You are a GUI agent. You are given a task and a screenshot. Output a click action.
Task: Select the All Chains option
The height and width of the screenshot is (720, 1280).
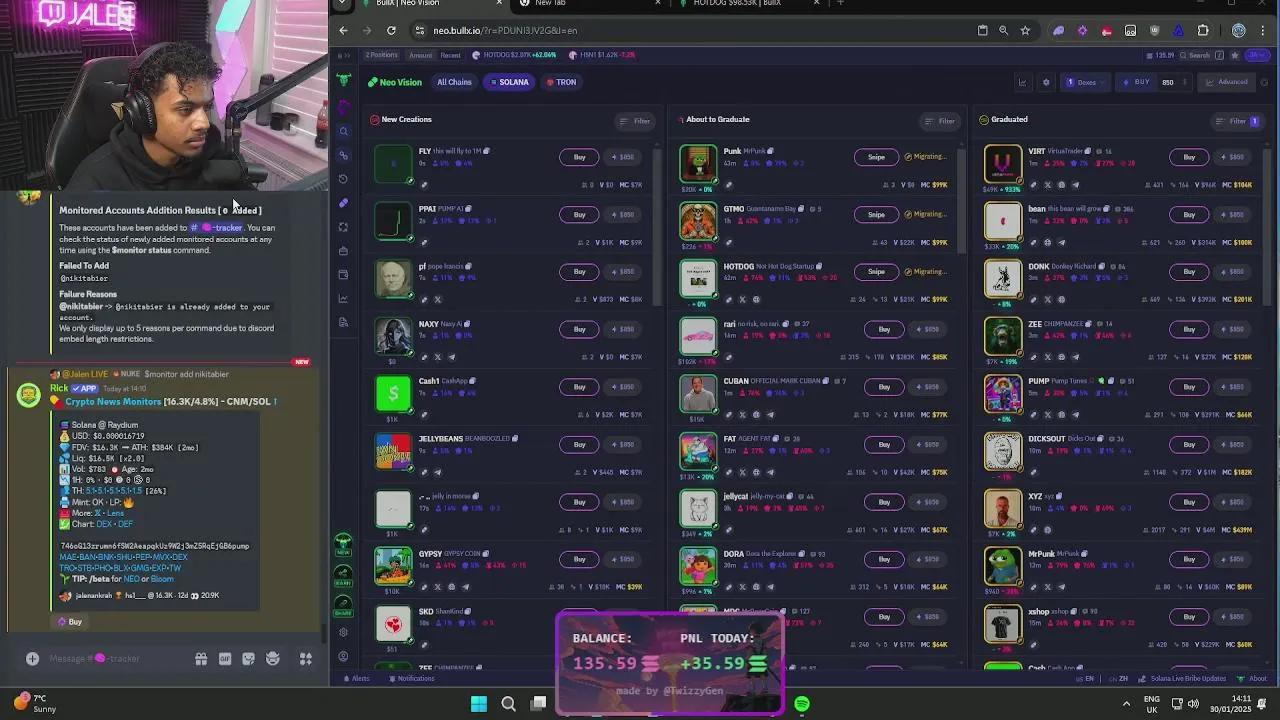(x=454, y=82)
